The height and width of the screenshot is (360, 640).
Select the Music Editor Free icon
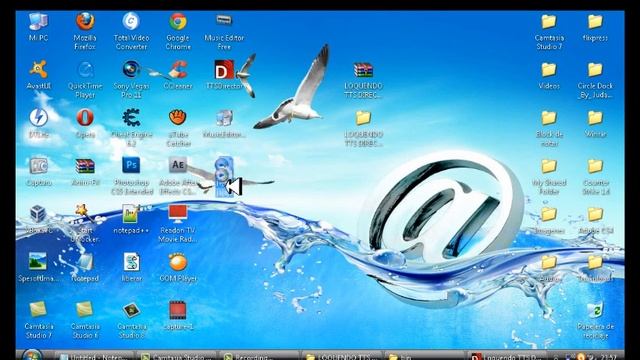tap(224, 20)
